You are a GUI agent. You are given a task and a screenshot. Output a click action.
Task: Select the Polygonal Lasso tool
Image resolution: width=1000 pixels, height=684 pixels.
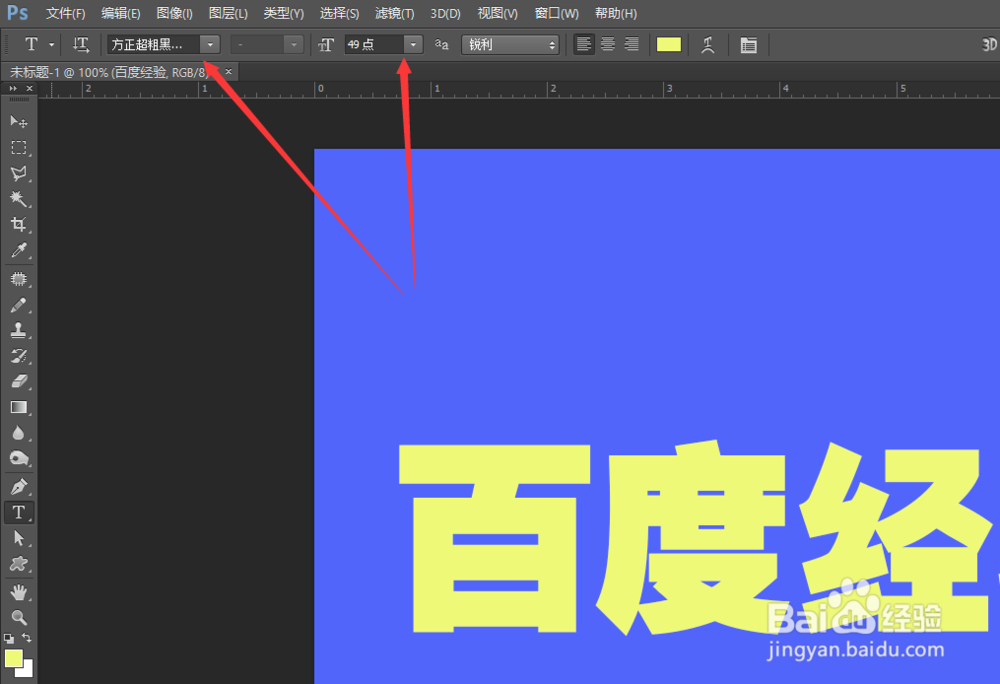(x=18, y=173)
